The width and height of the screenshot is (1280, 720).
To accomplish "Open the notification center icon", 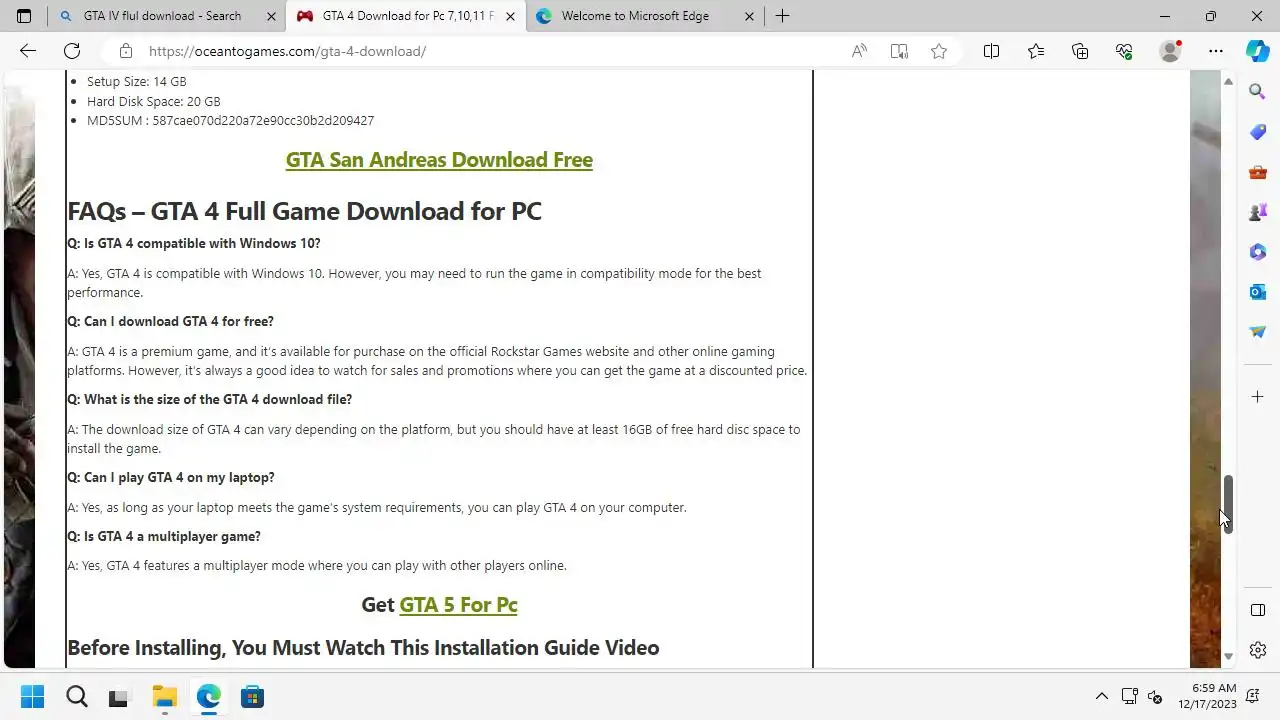I will [1254, 696].
